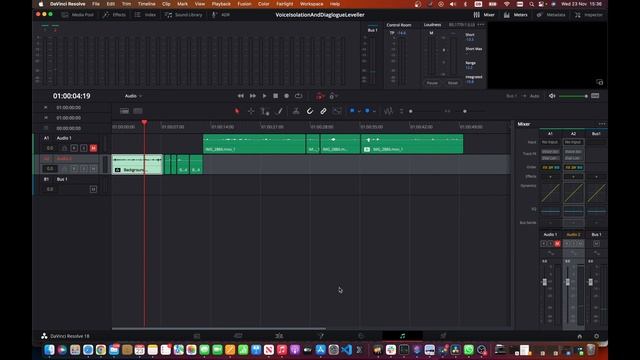Open the Audio timeline dropdown

click(x=133, y=96)
